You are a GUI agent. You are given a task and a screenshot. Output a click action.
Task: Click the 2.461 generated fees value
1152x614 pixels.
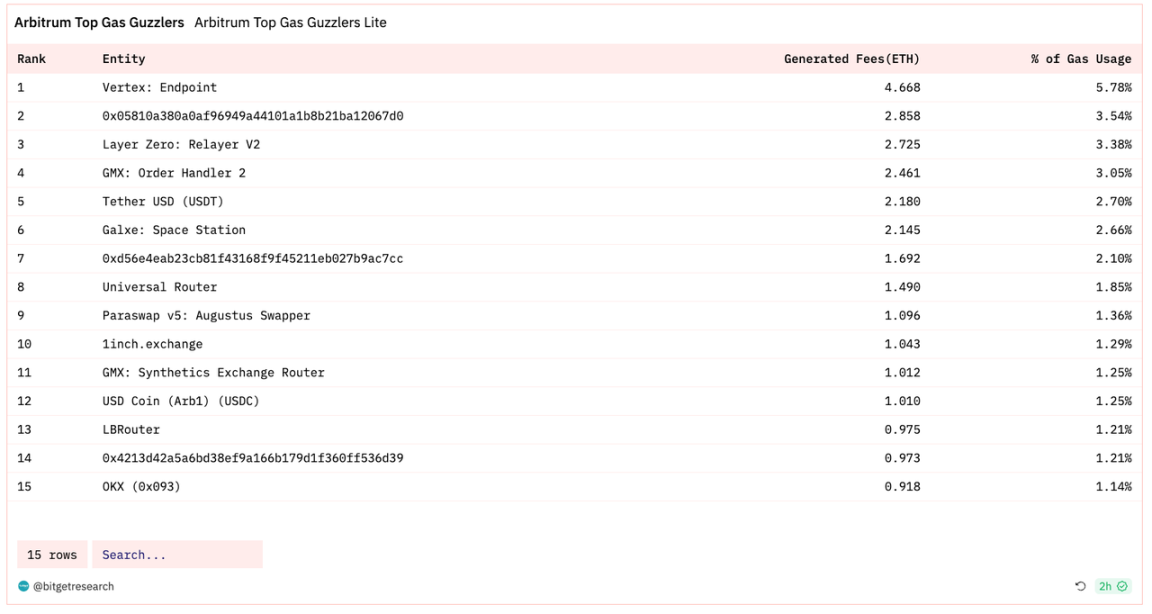coord(902,173)
